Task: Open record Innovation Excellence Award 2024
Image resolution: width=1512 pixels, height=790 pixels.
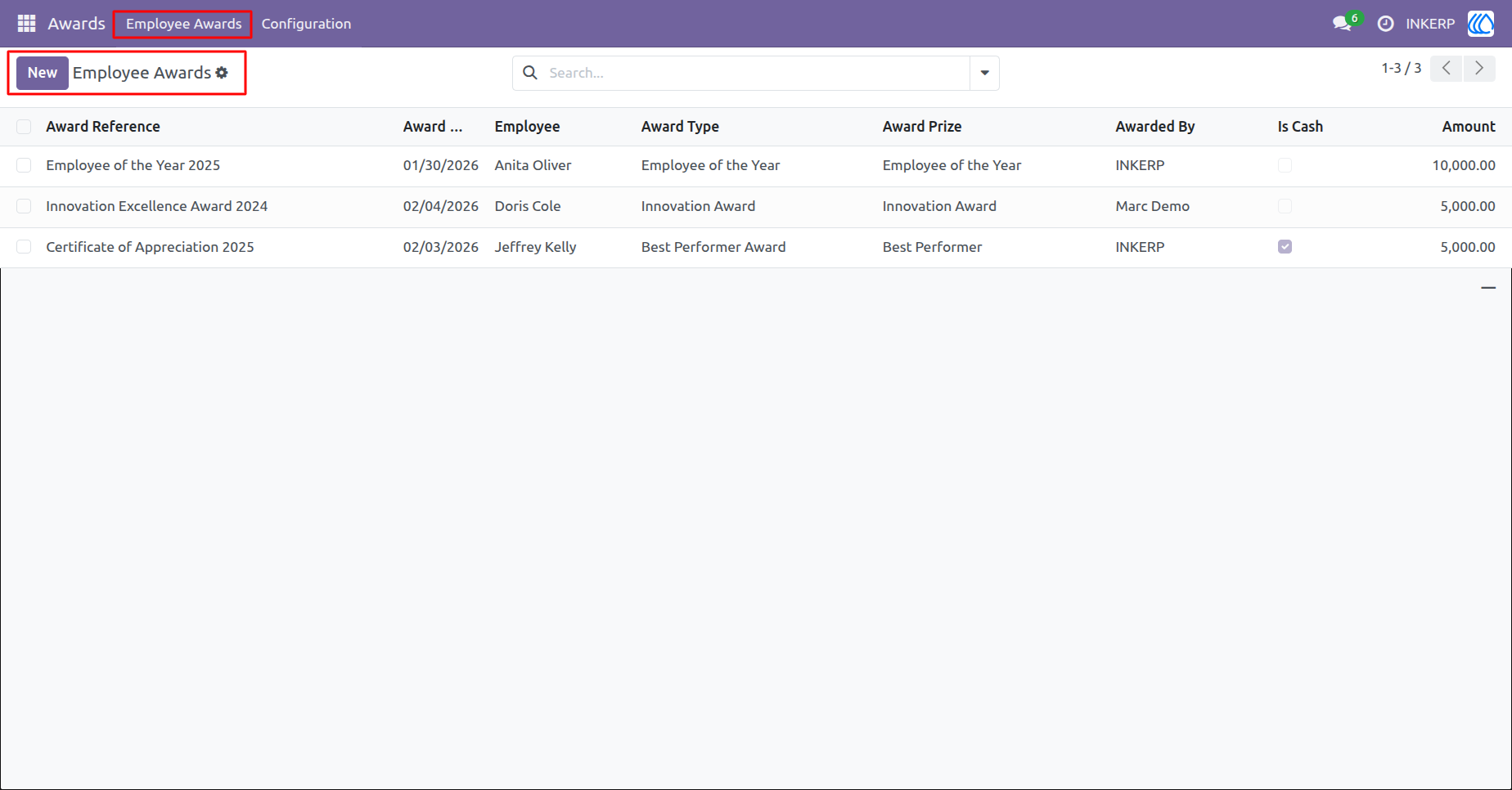Action: tap(157, 206)
